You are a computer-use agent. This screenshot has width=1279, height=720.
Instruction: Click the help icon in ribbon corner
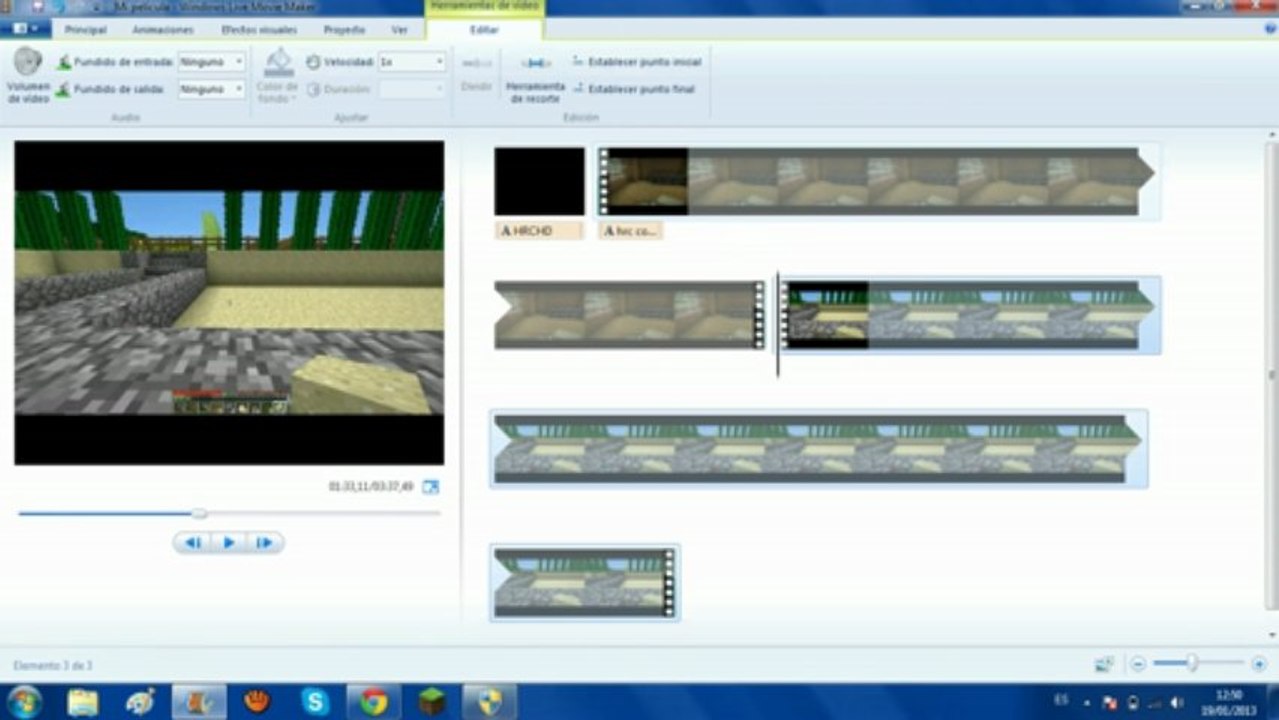[x=1270, y=29]
